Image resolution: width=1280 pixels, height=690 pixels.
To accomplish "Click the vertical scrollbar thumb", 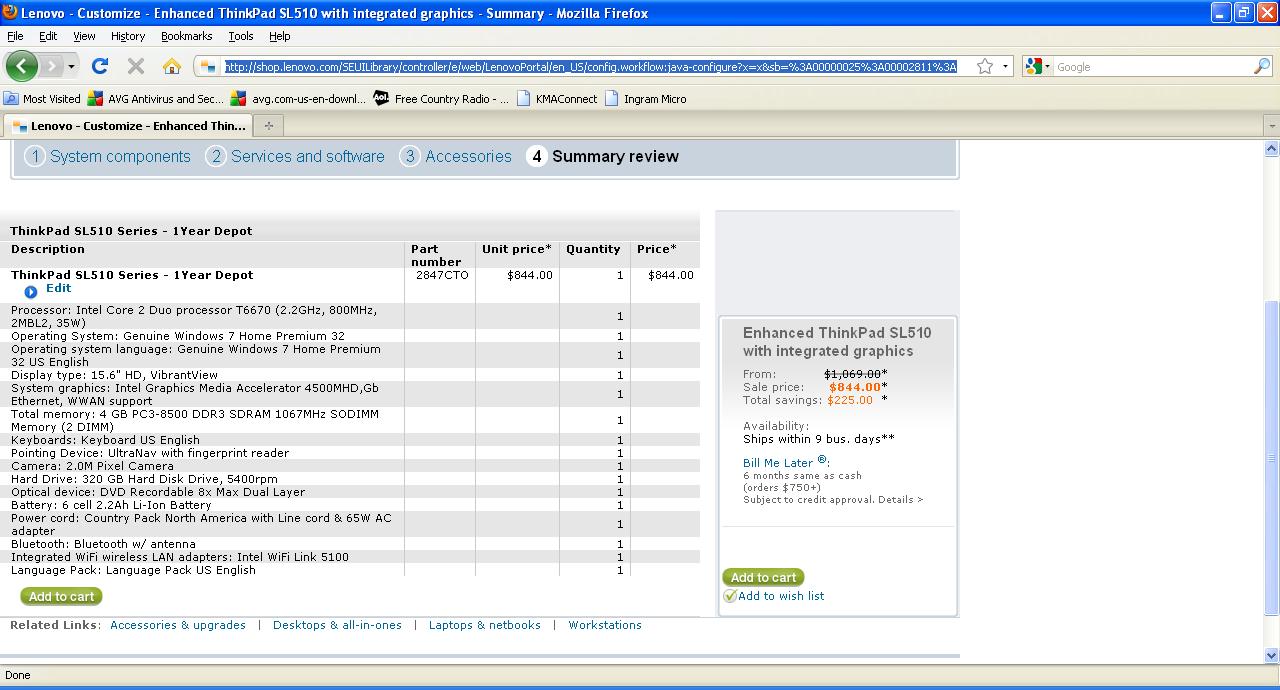I will coord(1271,457).
